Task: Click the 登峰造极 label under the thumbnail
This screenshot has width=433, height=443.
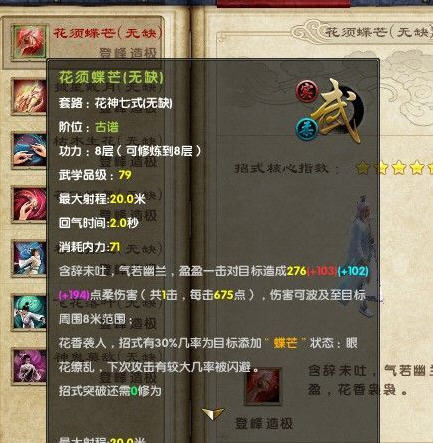Action: tap(264, 423)
